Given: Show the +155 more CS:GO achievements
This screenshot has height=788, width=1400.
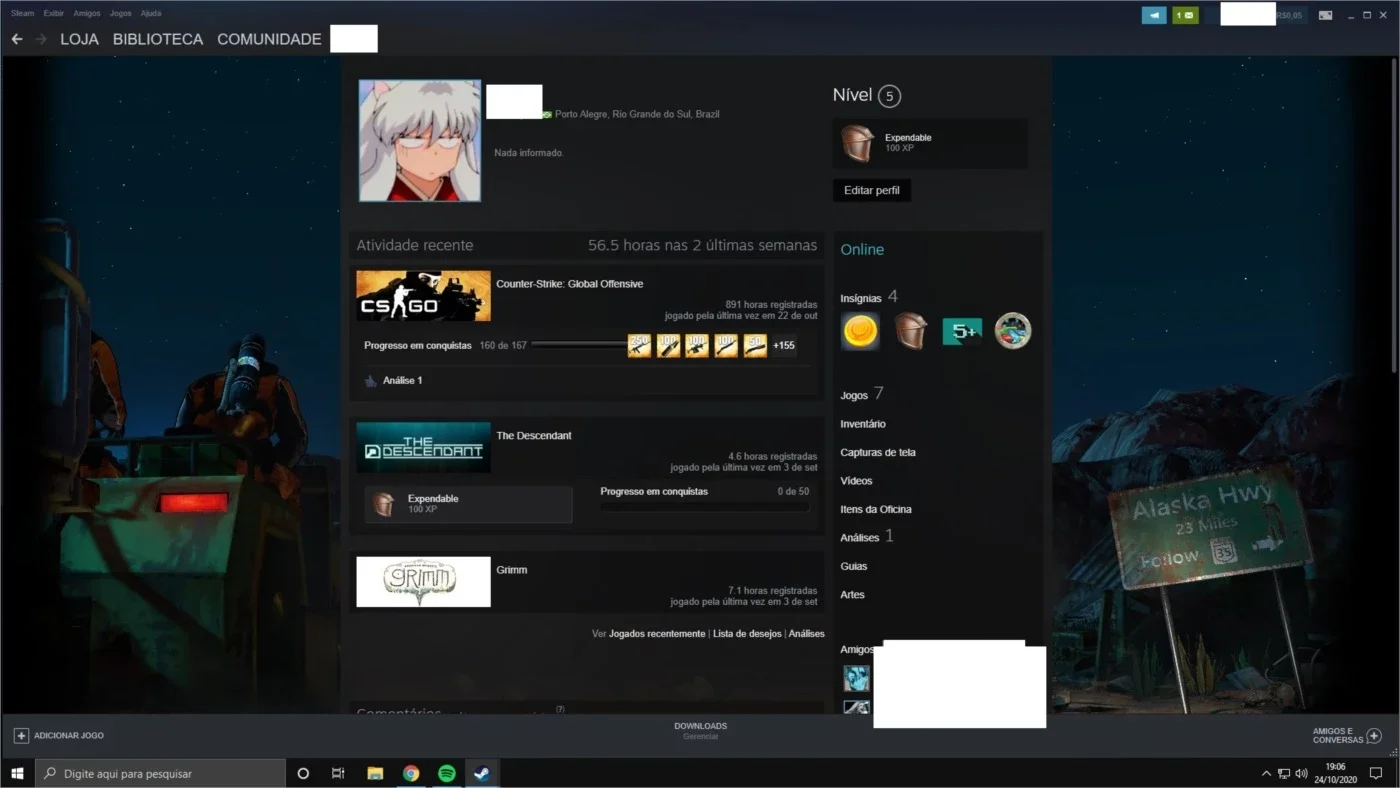Looking at the screenshot, I should tap(784, 346).
